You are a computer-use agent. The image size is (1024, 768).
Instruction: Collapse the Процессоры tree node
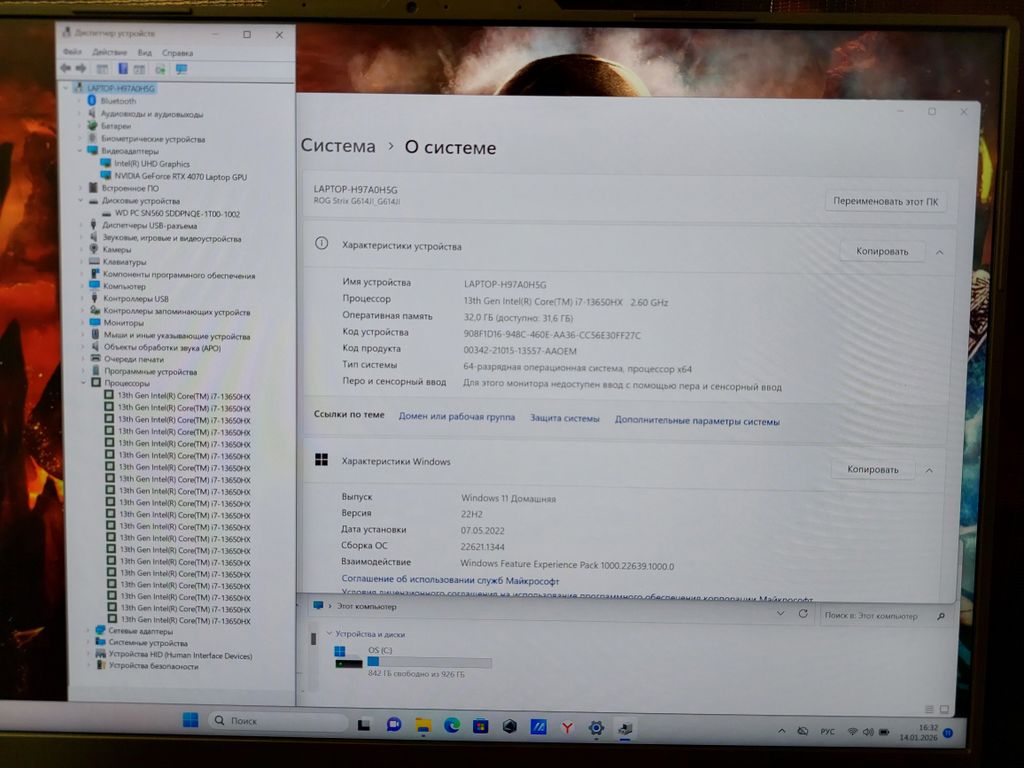coord(84,383)
